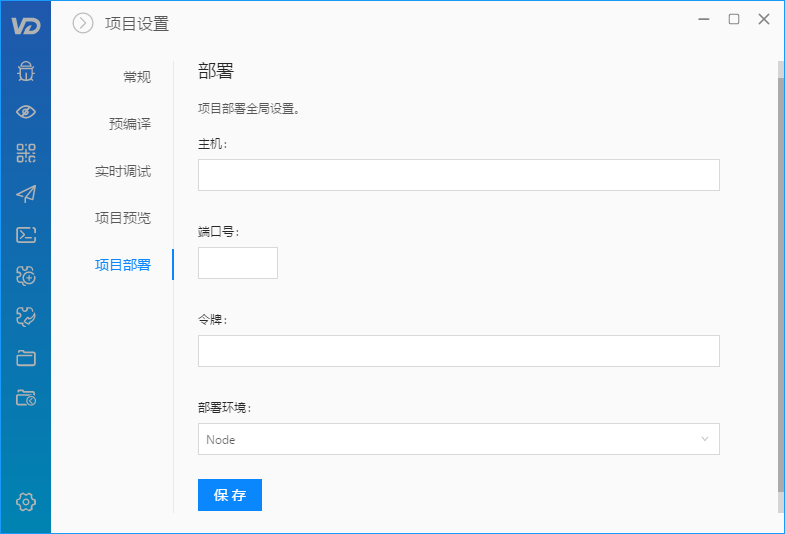Open the settings gear icon
This screenshot has width=785, height=534.
26,501
